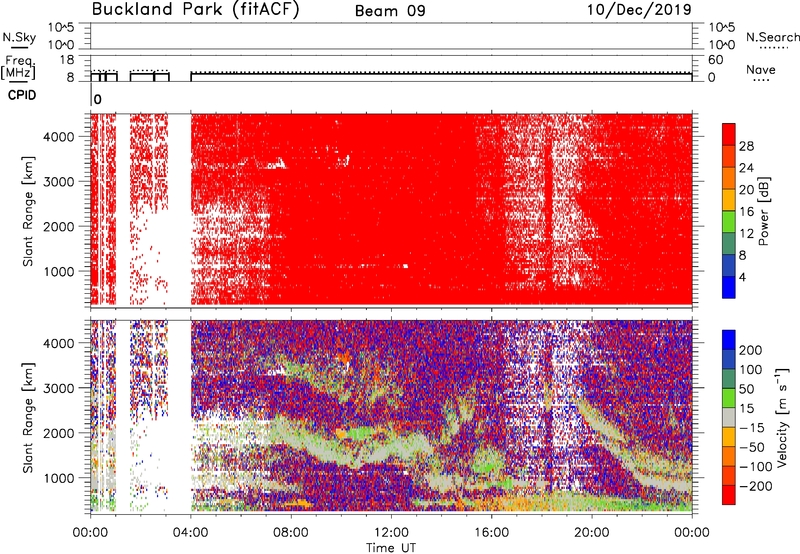The image size is (800, 554).
Task: Click the 'CPID' label
Action: [22, 95]
